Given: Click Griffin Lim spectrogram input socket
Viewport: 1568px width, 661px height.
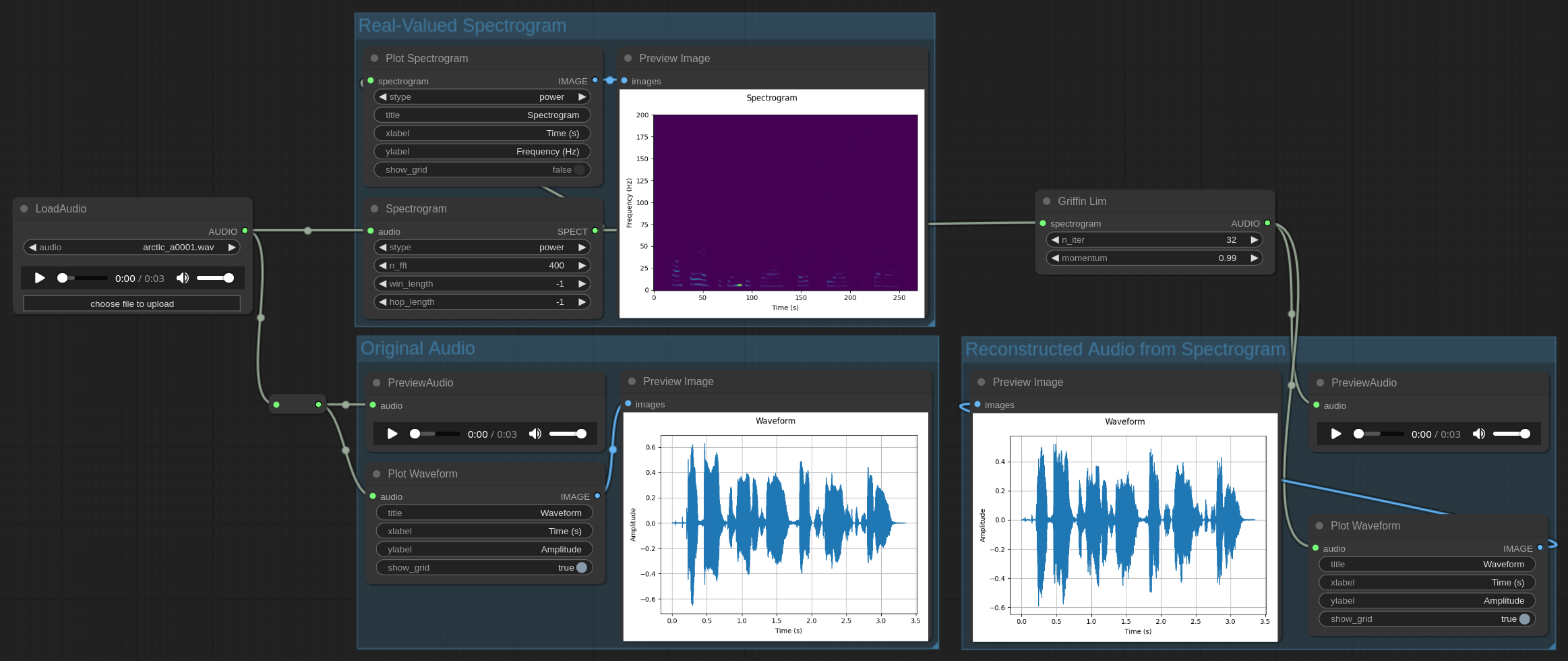Looking at the screenshot, I should click(1043, 223).
